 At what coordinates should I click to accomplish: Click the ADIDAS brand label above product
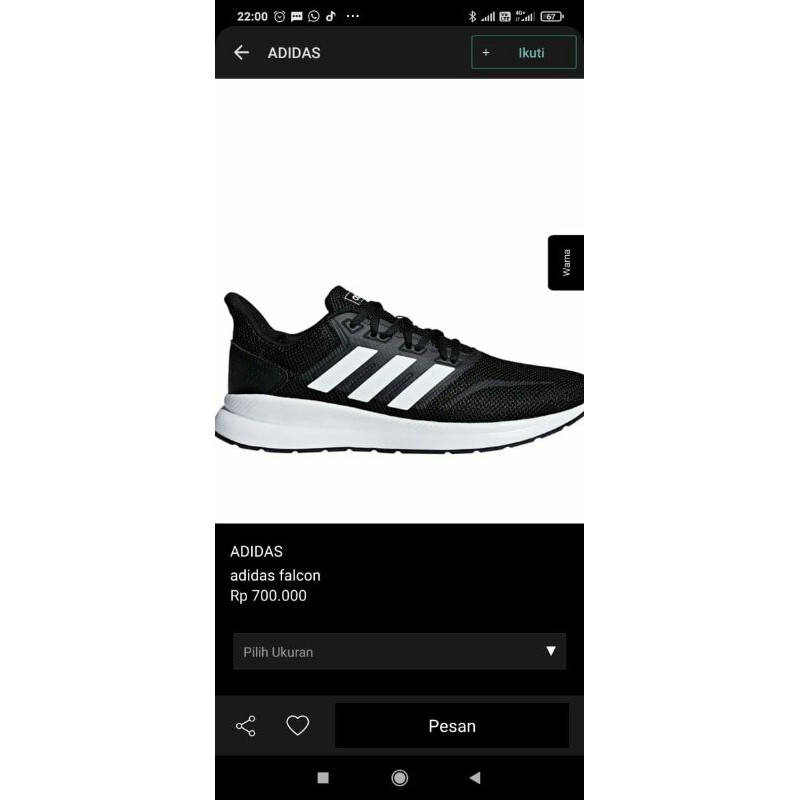tap(256, 552)
